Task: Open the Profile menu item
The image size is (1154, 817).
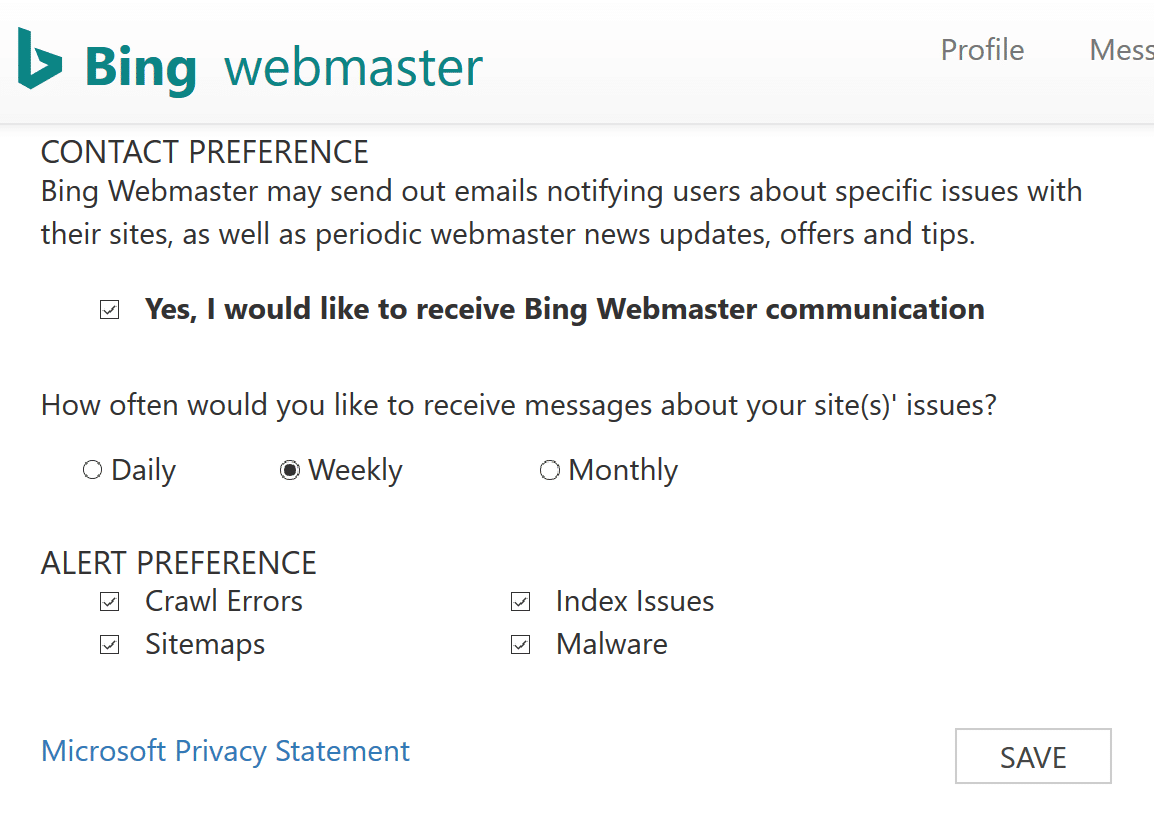Action: (x=982, y=50)
